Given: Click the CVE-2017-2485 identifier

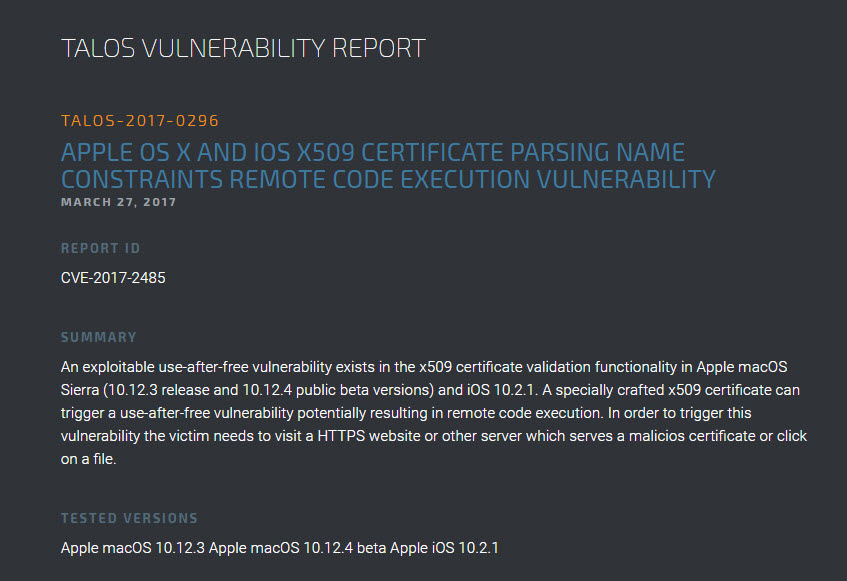Looking at the screenshot, I should tap(113, 278).
